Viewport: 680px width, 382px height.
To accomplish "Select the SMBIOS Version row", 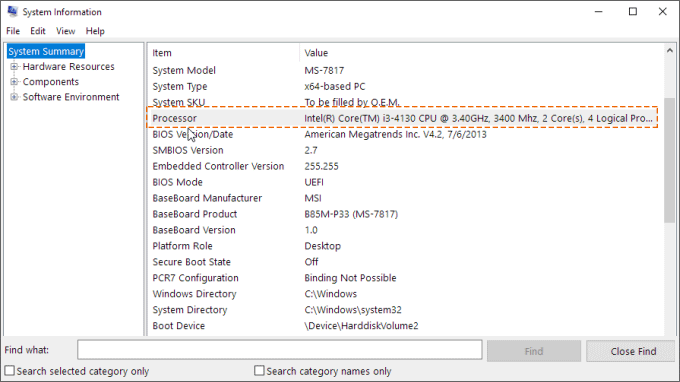I will click(x=405, y=150).
